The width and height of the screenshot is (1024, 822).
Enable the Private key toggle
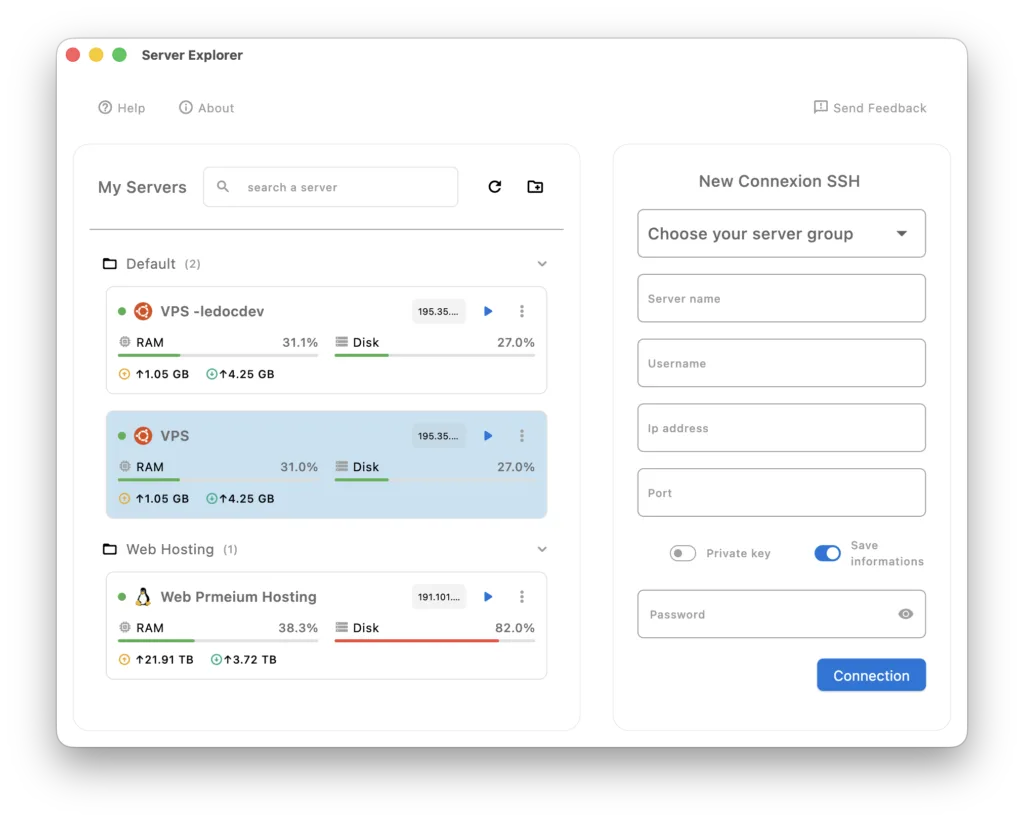pyautogui.click(x=682, y=553)
